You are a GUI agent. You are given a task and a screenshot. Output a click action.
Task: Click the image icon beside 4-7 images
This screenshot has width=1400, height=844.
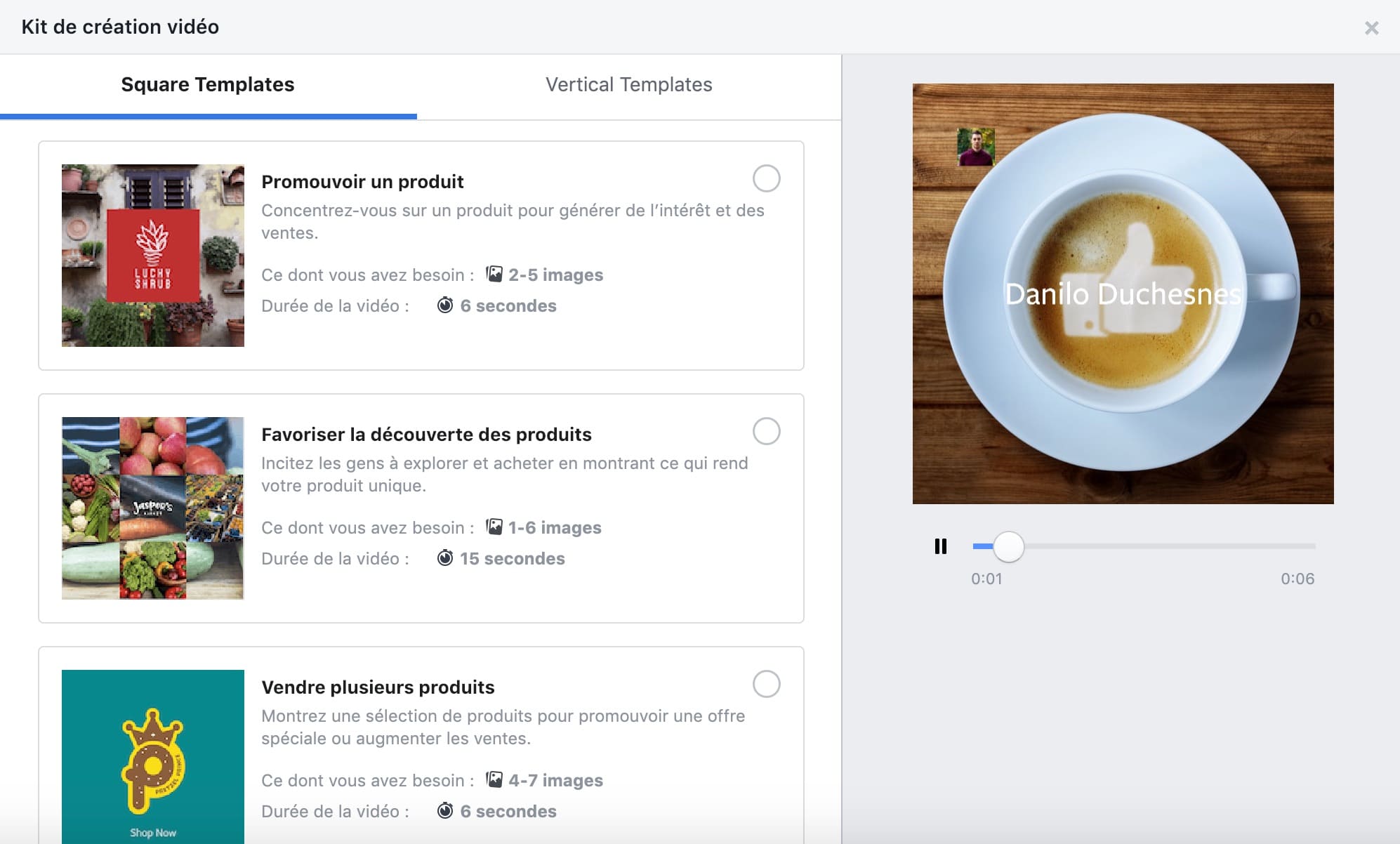coord(494,779)
